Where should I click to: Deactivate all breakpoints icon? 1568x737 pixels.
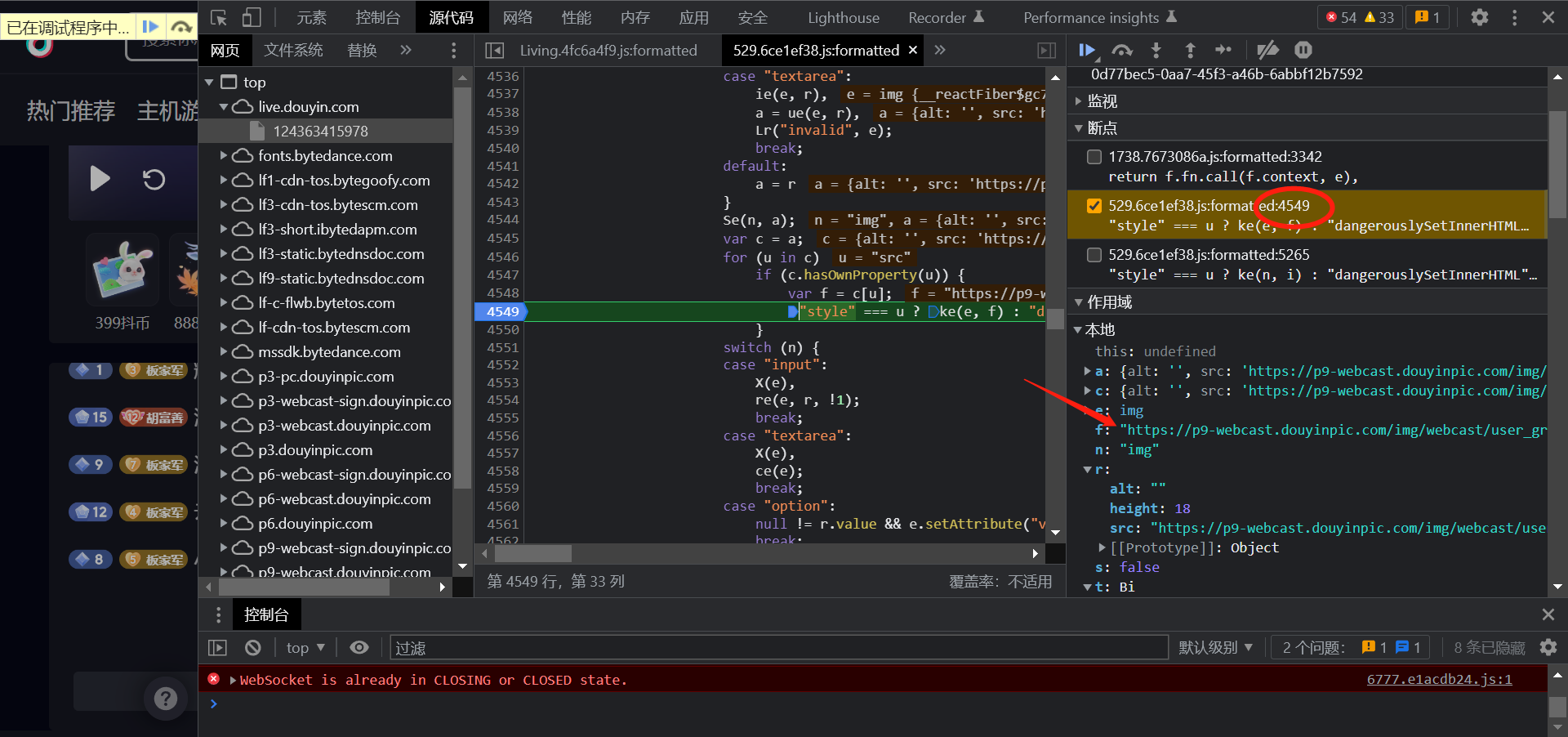tap(1267, 51)
